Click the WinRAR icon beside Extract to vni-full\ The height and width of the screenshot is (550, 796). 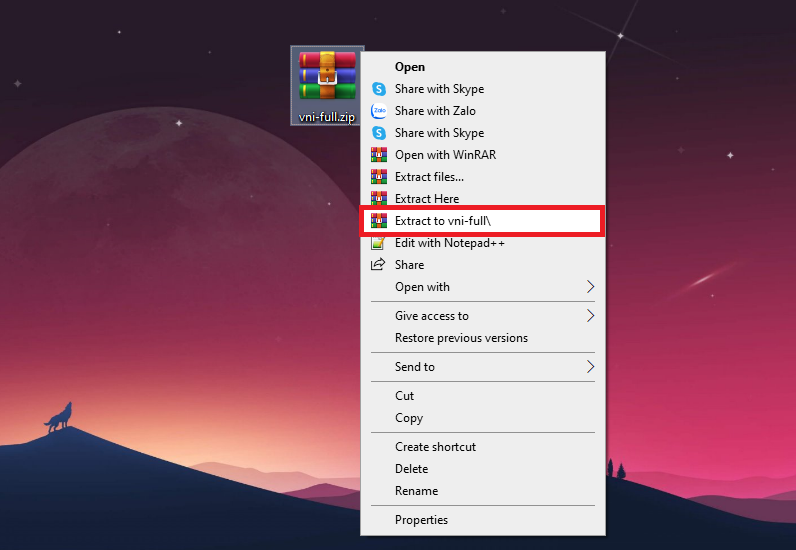[379, 220]
